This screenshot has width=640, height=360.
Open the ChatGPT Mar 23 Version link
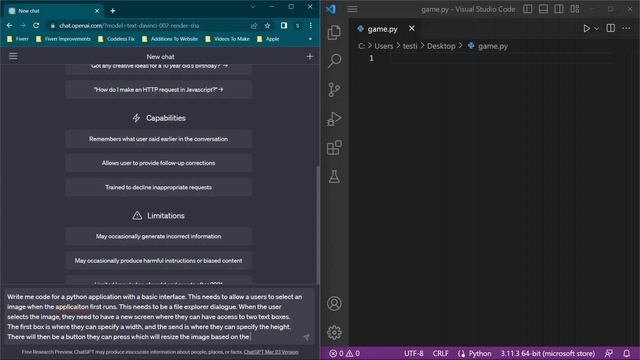tap(271, 352)
